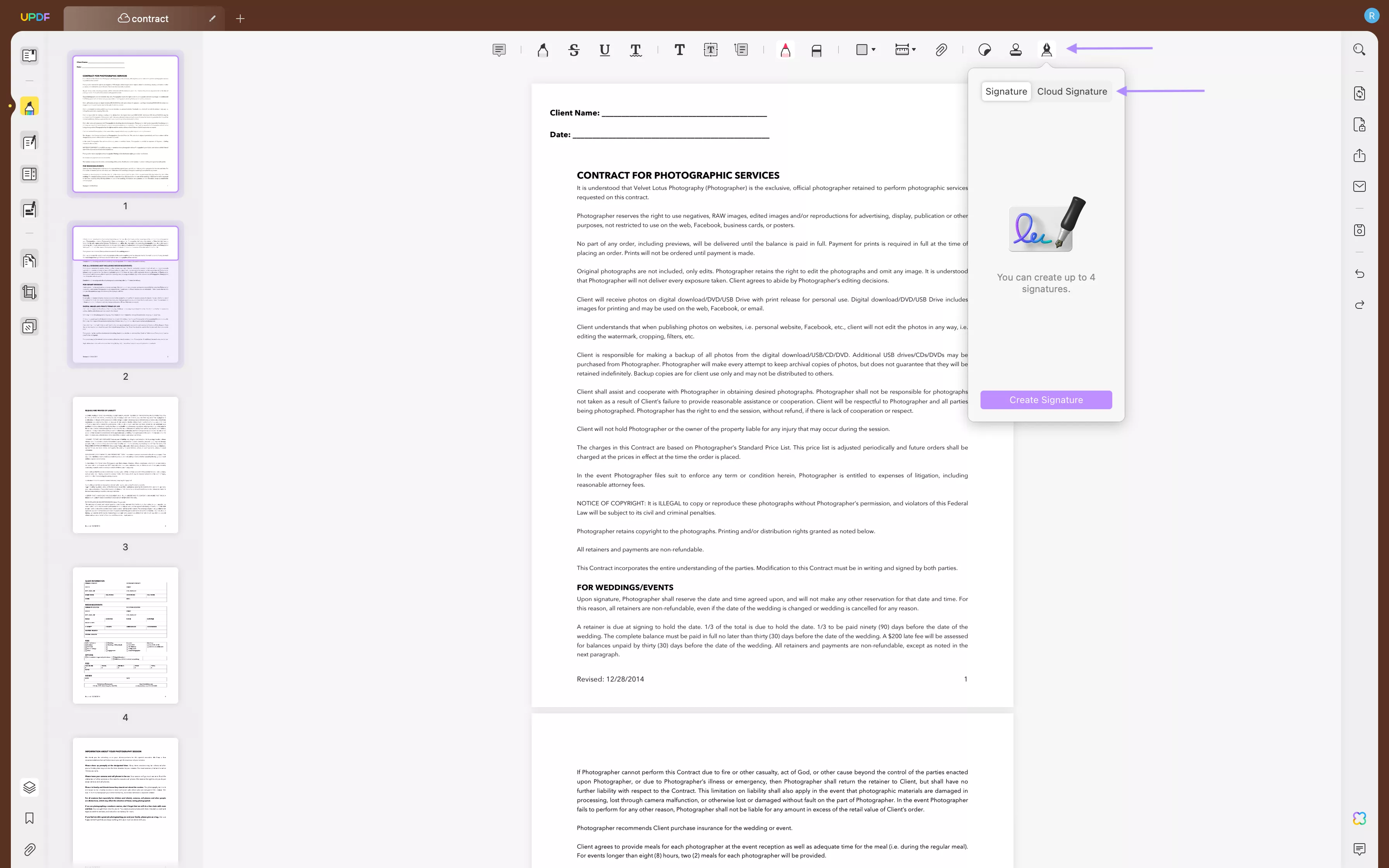Viewport: 1389px width, 868px height.
Task: Click the FOR WEDDINGS/EVENTS heading
Action: 625,587
